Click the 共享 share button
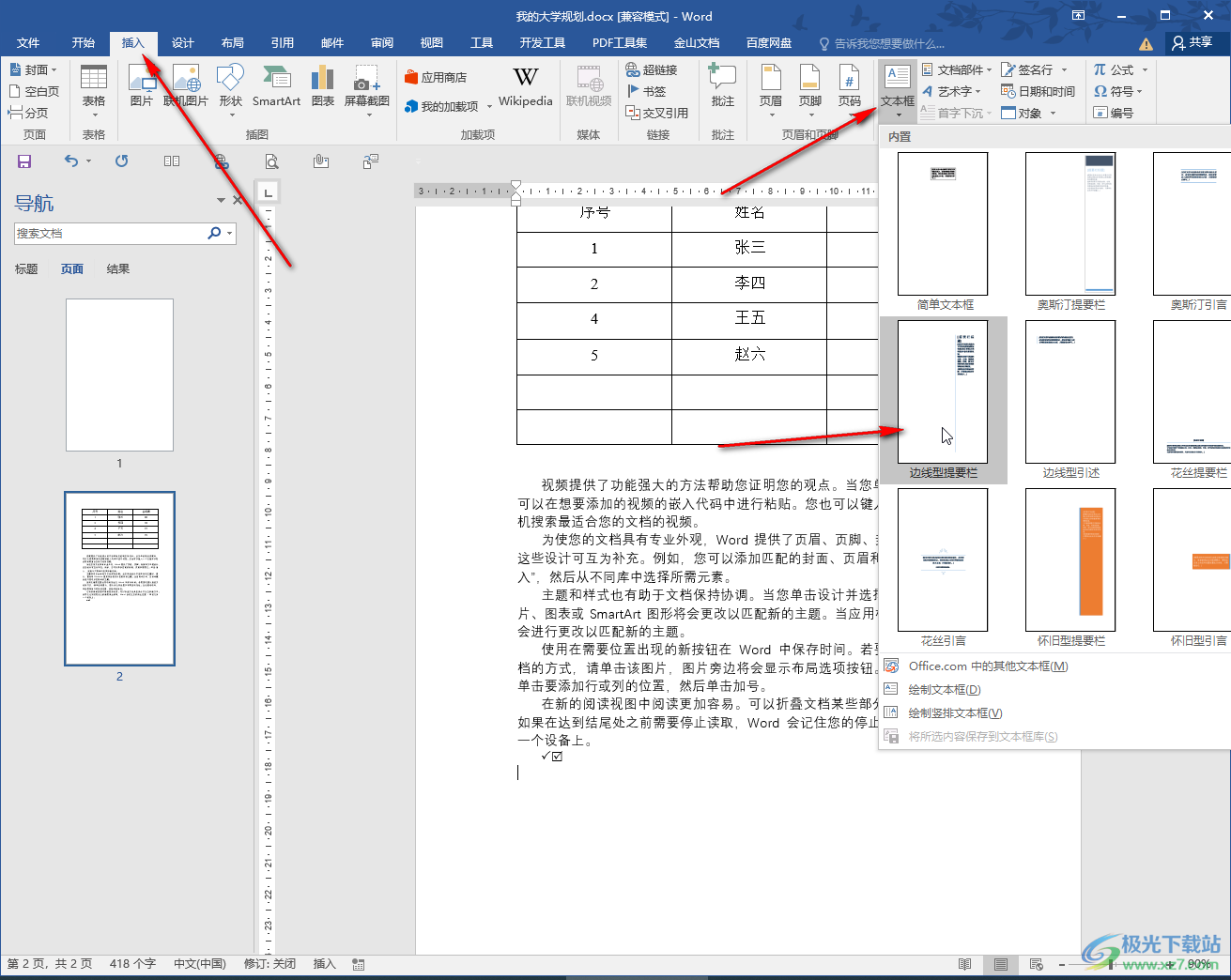Screen dimensions: 1231x980 pyautogui.click(x=1193, y=43)
